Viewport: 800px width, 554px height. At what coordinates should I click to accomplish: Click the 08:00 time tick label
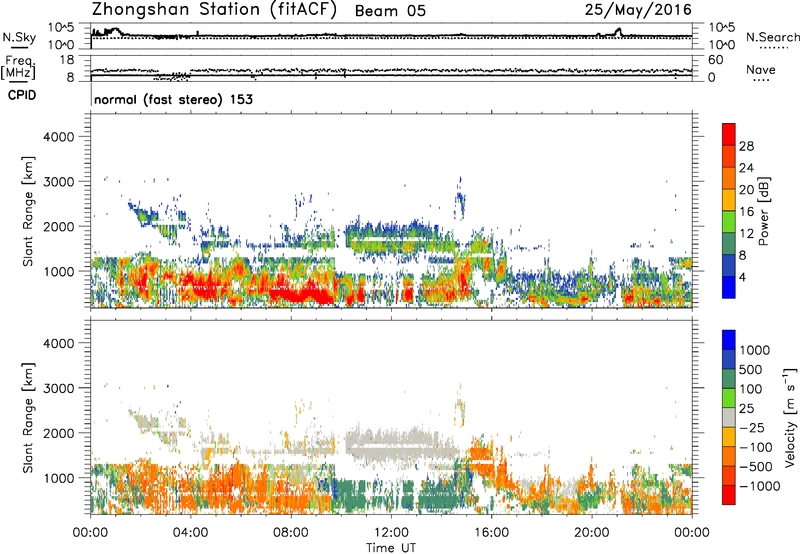(290, 533)
